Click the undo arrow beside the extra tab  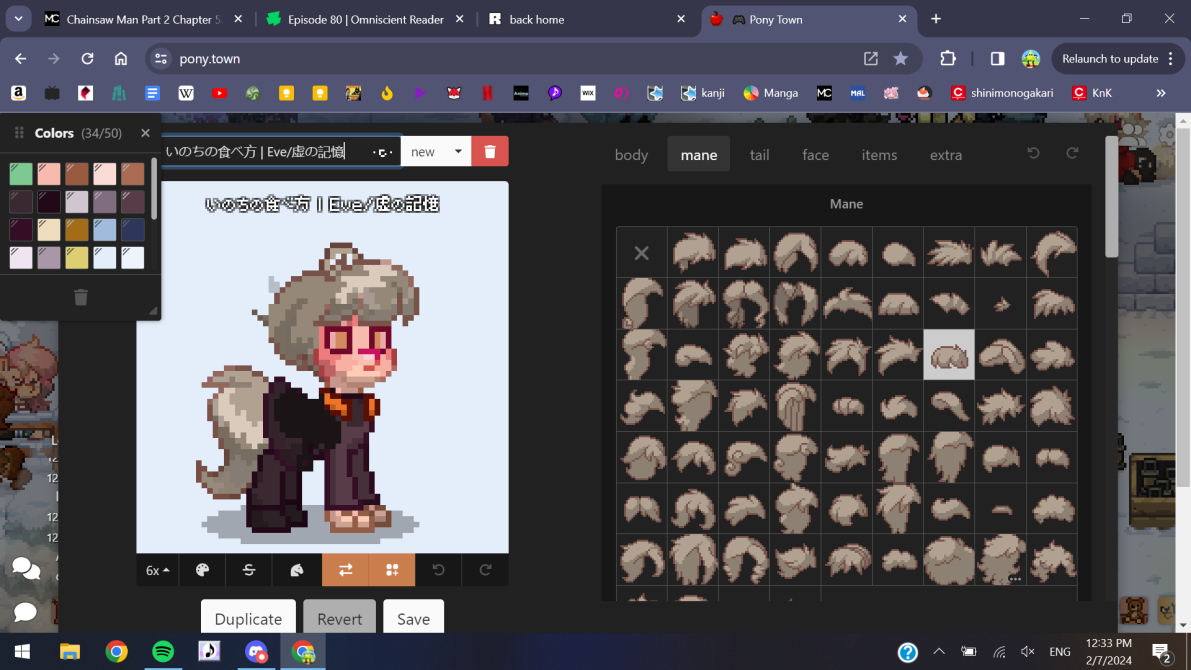pos(1033,153)
